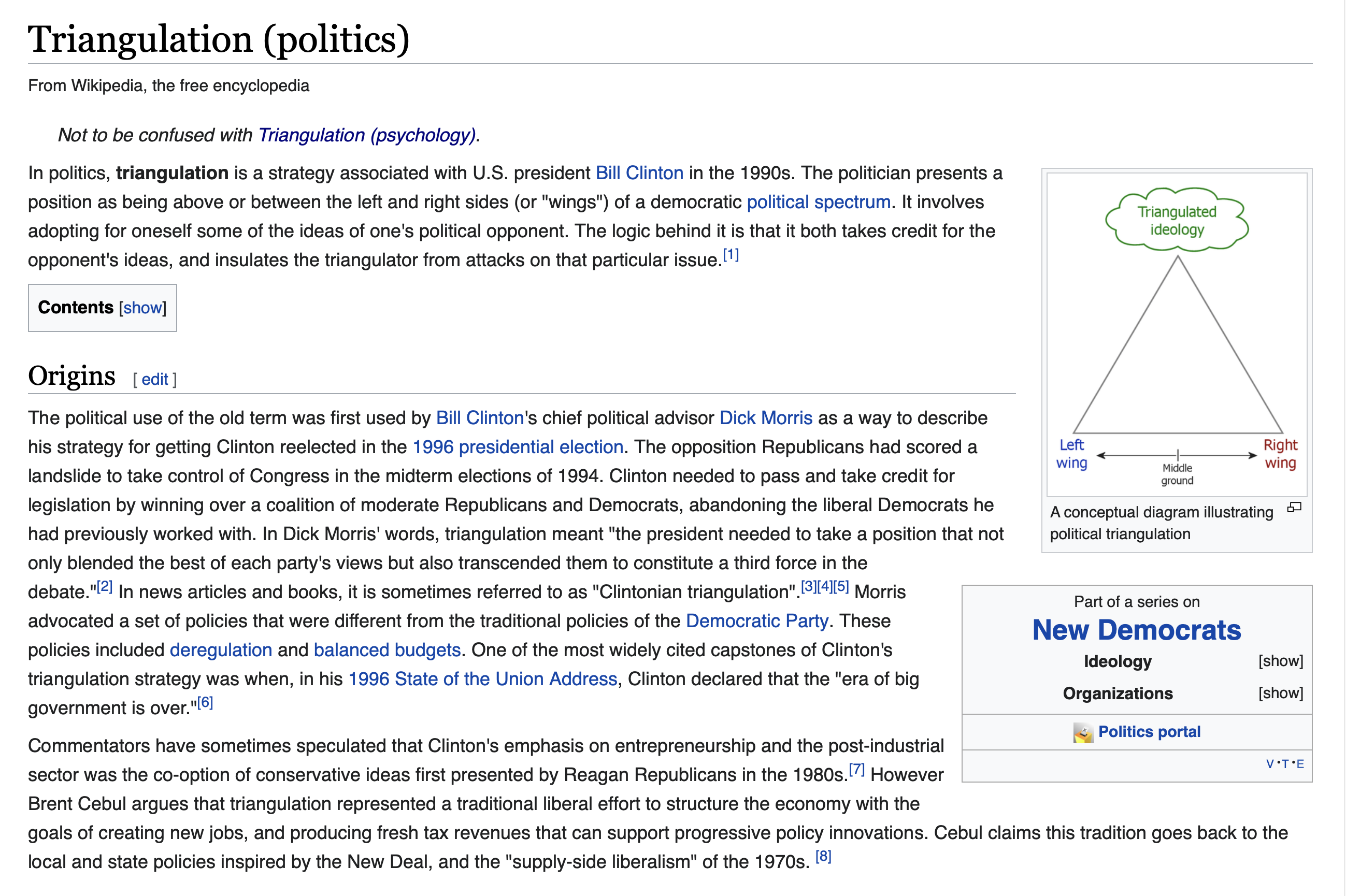
Task: Click the Politics portal text link
Action: coord(1149,732)
